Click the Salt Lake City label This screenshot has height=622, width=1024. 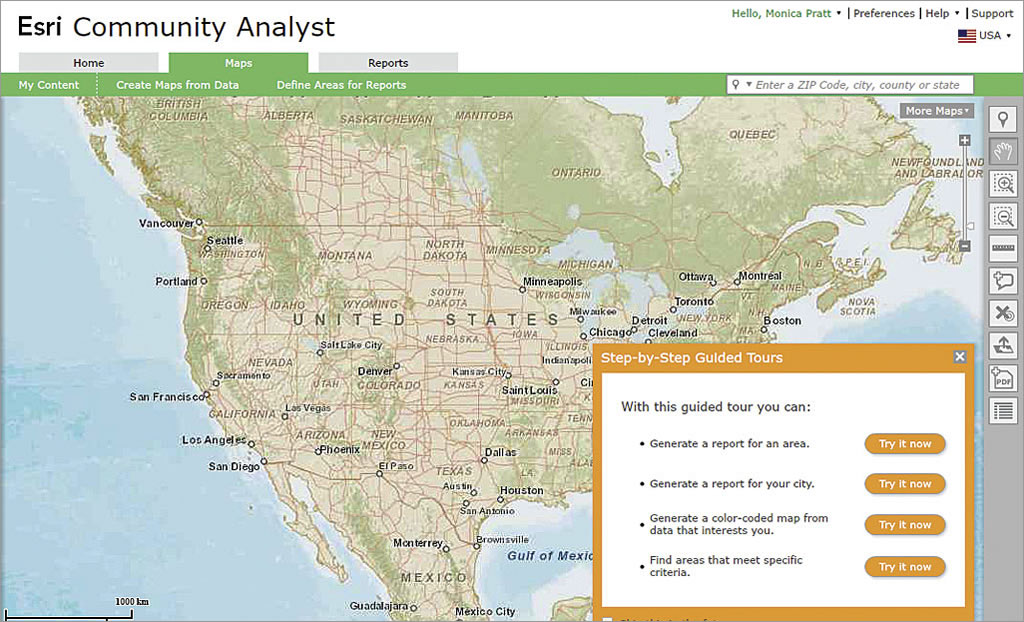[x=351, y=345]
